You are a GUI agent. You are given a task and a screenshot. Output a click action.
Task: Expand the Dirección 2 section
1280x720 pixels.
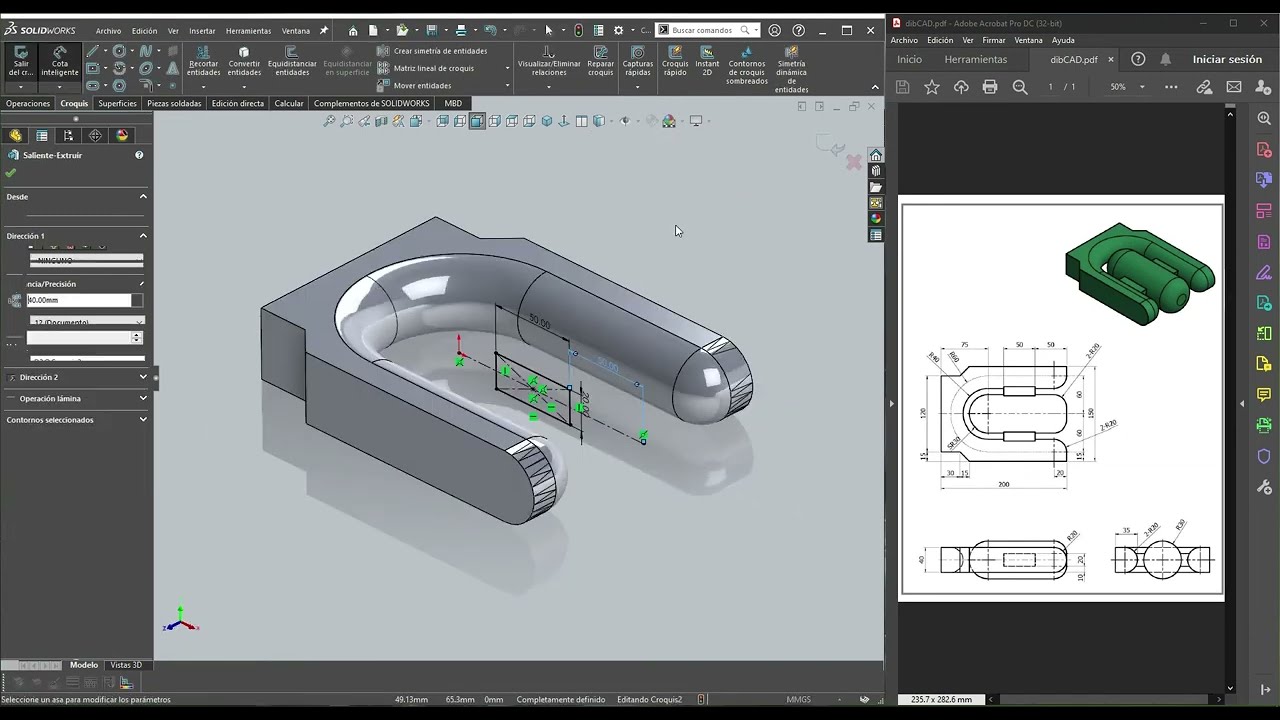pyautogui.click(x=143, y=377)
